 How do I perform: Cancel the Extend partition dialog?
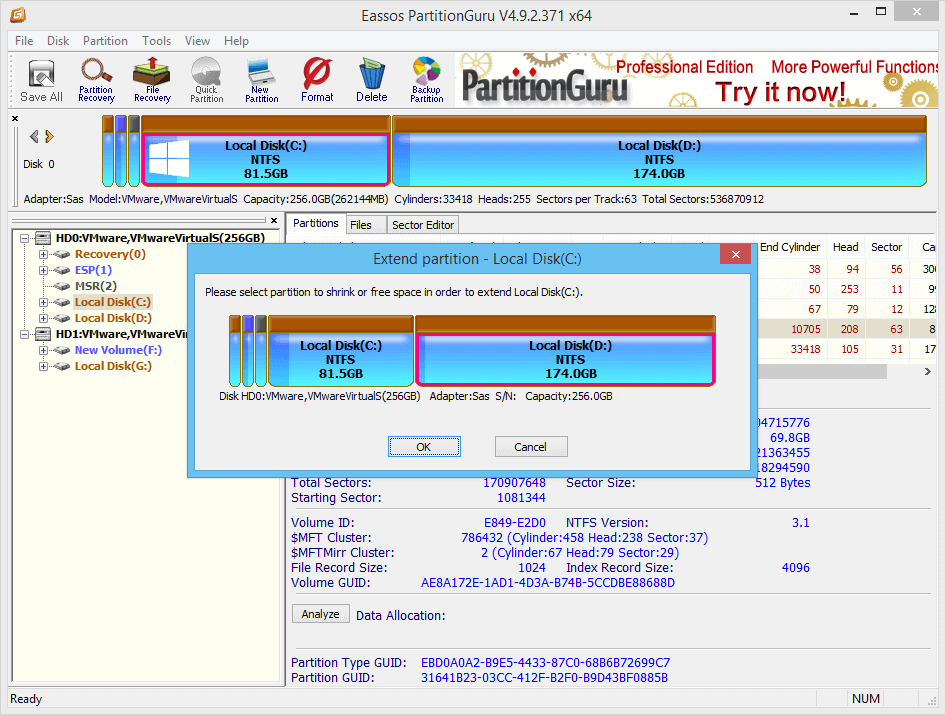[x=530, y=447]
